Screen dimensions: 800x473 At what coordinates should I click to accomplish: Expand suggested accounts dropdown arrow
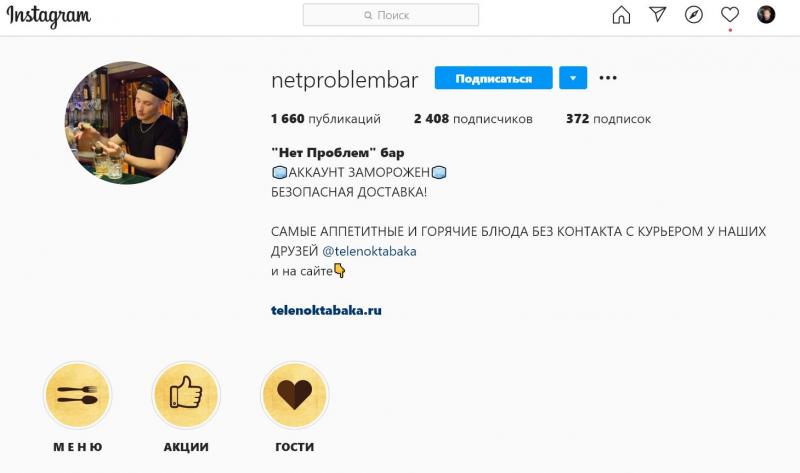point(573,78)
